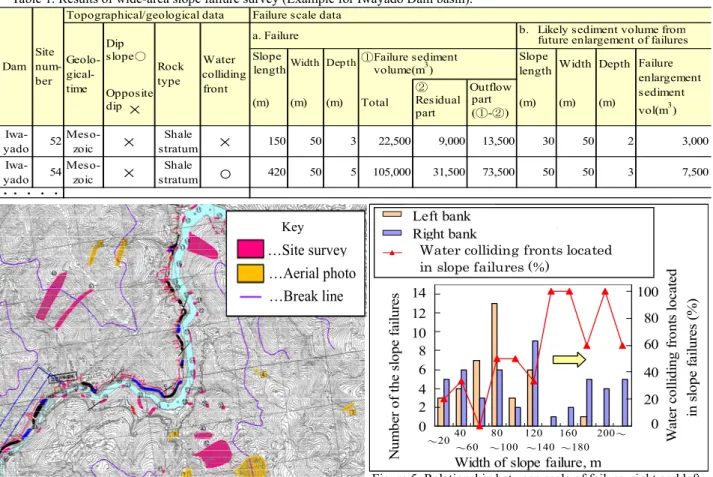The height and width of the screenshot is (477, 713).
Task: Click the tallest Left bank bar at 80
Action: pyautogui.click(x=494, y=365)
